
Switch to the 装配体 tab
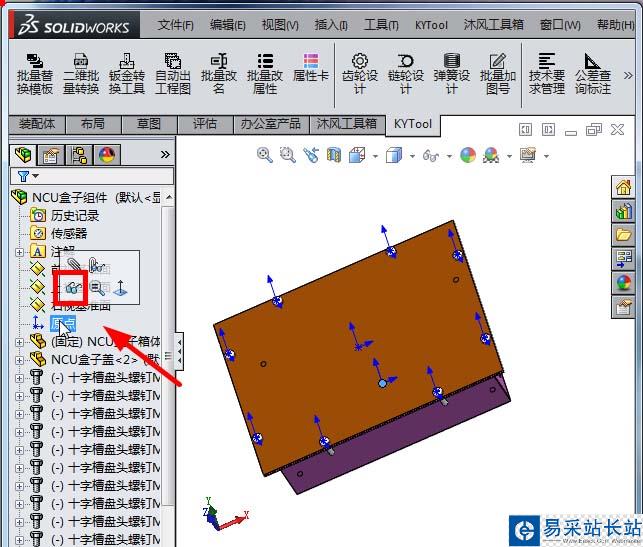click(x=37, y=124)
